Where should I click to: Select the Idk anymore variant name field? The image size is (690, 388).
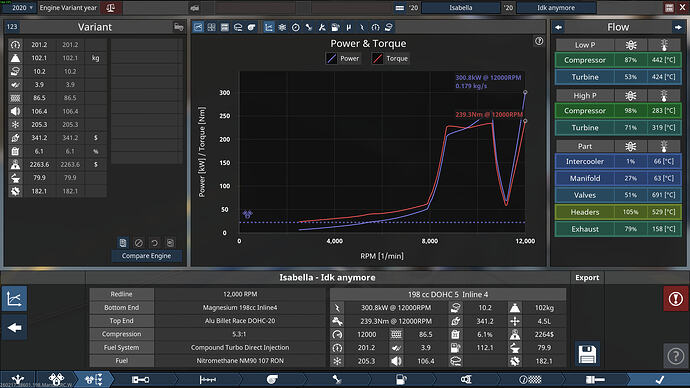[556, 7]
